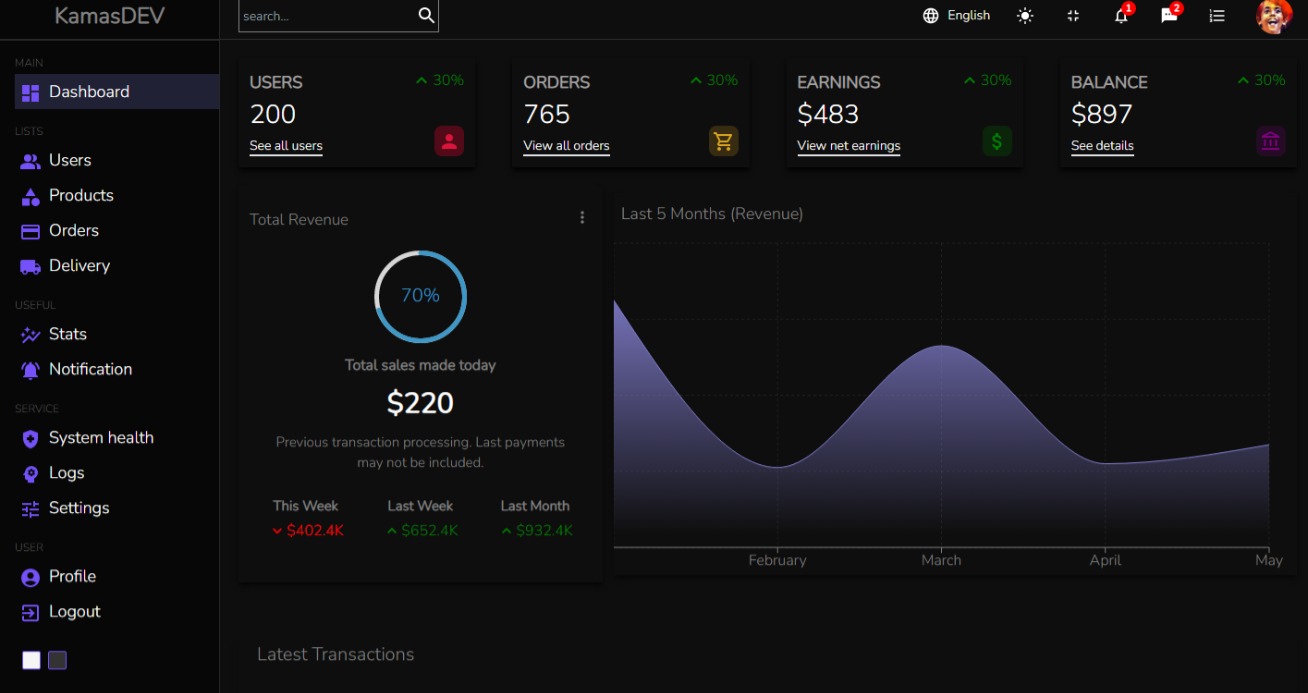Click the Orders credit card icon
Screen dimensions: 1308x693
pos(30,231)
